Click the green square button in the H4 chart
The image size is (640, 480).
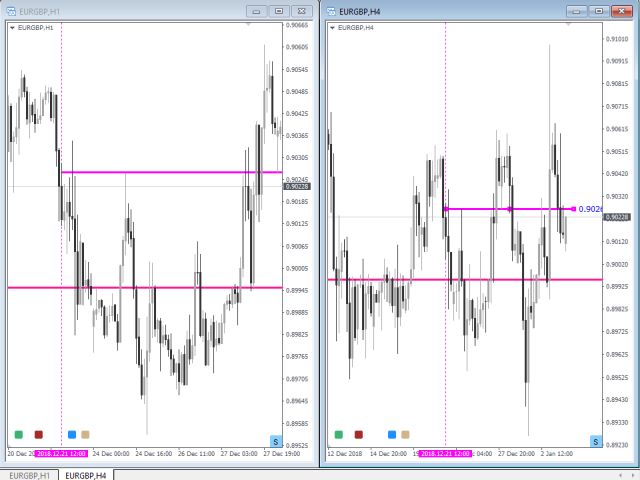[x=339, y=435]
